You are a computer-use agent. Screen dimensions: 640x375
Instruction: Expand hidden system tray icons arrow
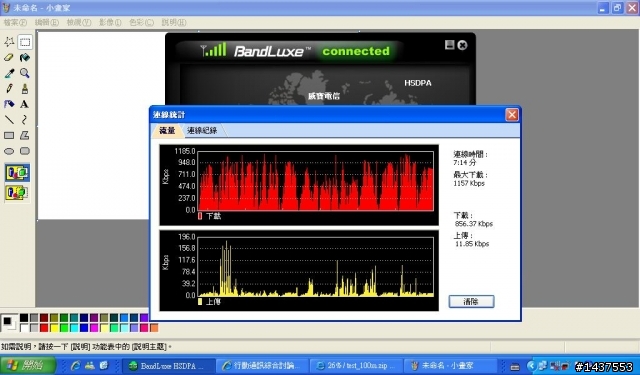pyautogui.click(x=531, y=366)
